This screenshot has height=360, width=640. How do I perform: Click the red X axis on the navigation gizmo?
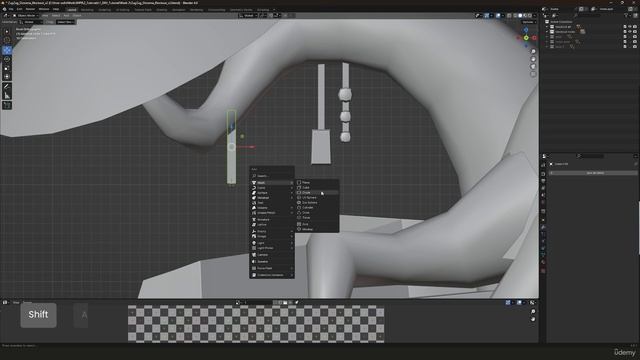click(534, 38)
